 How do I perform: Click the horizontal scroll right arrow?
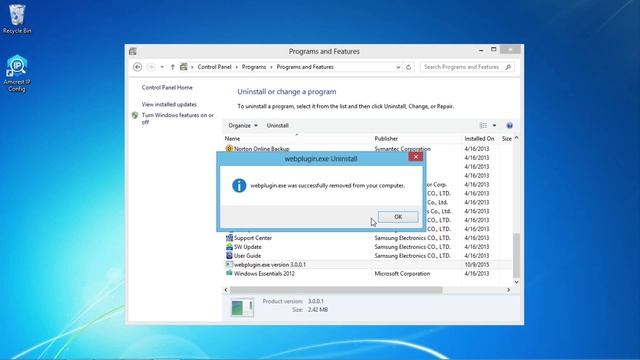[509, 290]
